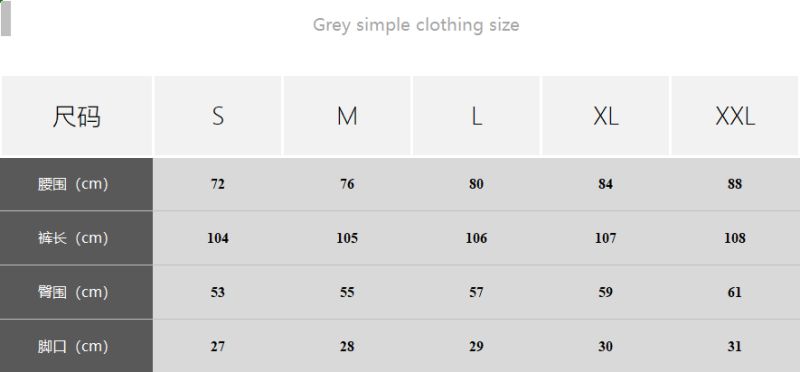Click leg opening value 29 for size L
The image size is (800, 372).
pyautogui.click(x=476, y=346)
